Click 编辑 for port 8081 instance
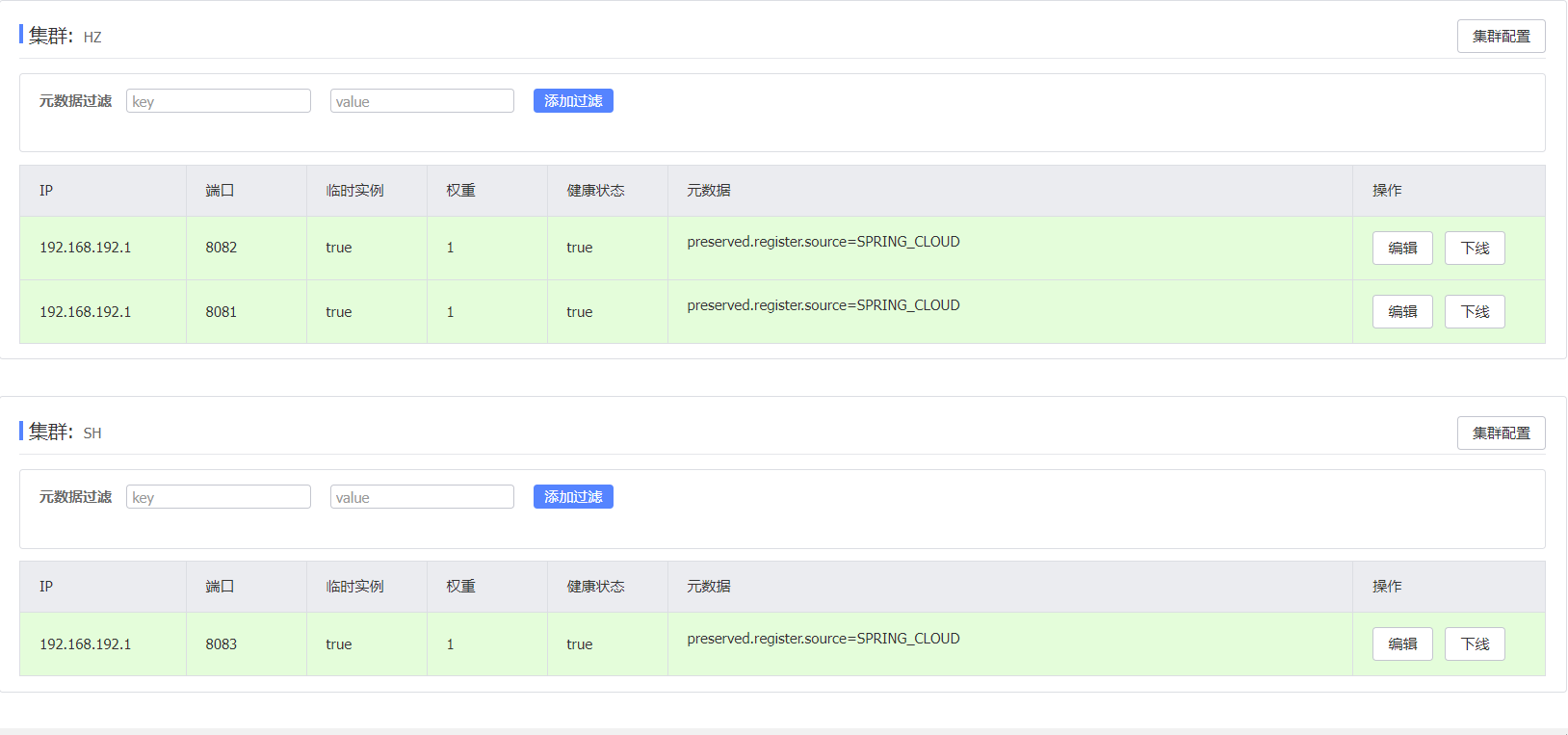The image size is (1568, 735). pos(1402,312)
